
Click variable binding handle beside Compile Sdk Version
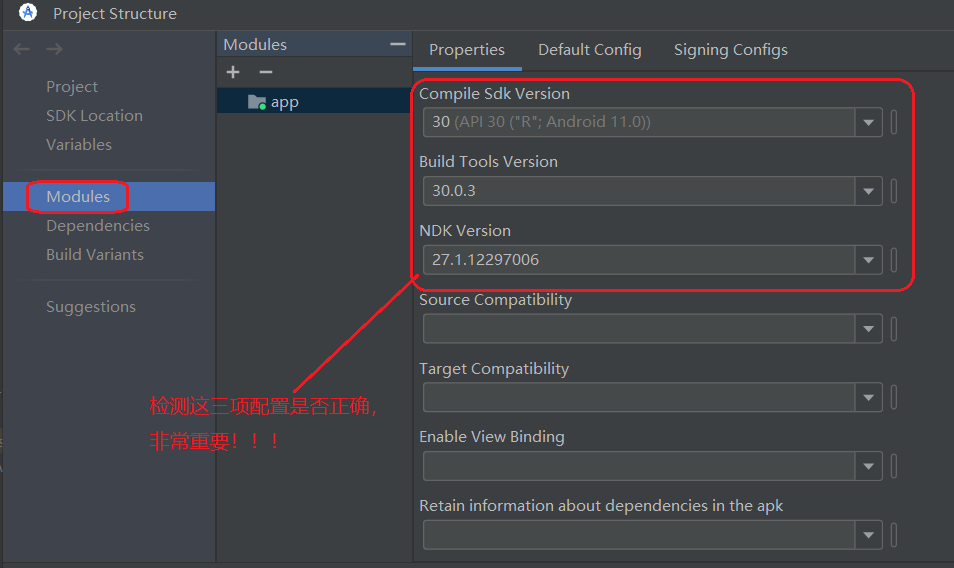[x=894, y=122]
